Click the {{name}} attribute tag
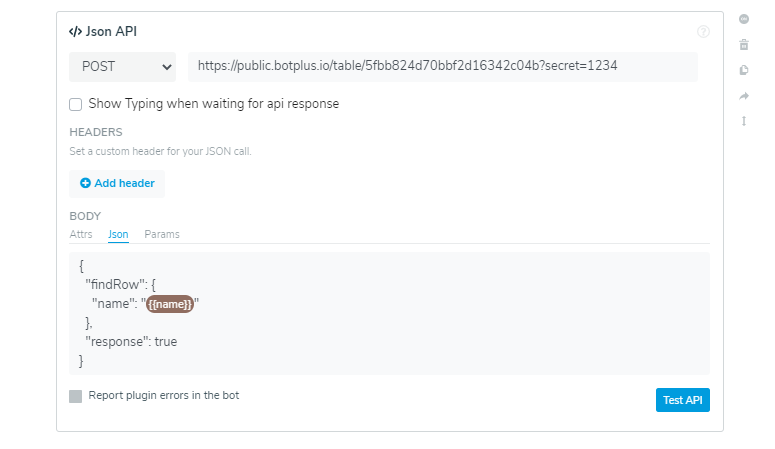Image resolution: width=775 pixels, height=449 pixels. click(x=170, y=304)
